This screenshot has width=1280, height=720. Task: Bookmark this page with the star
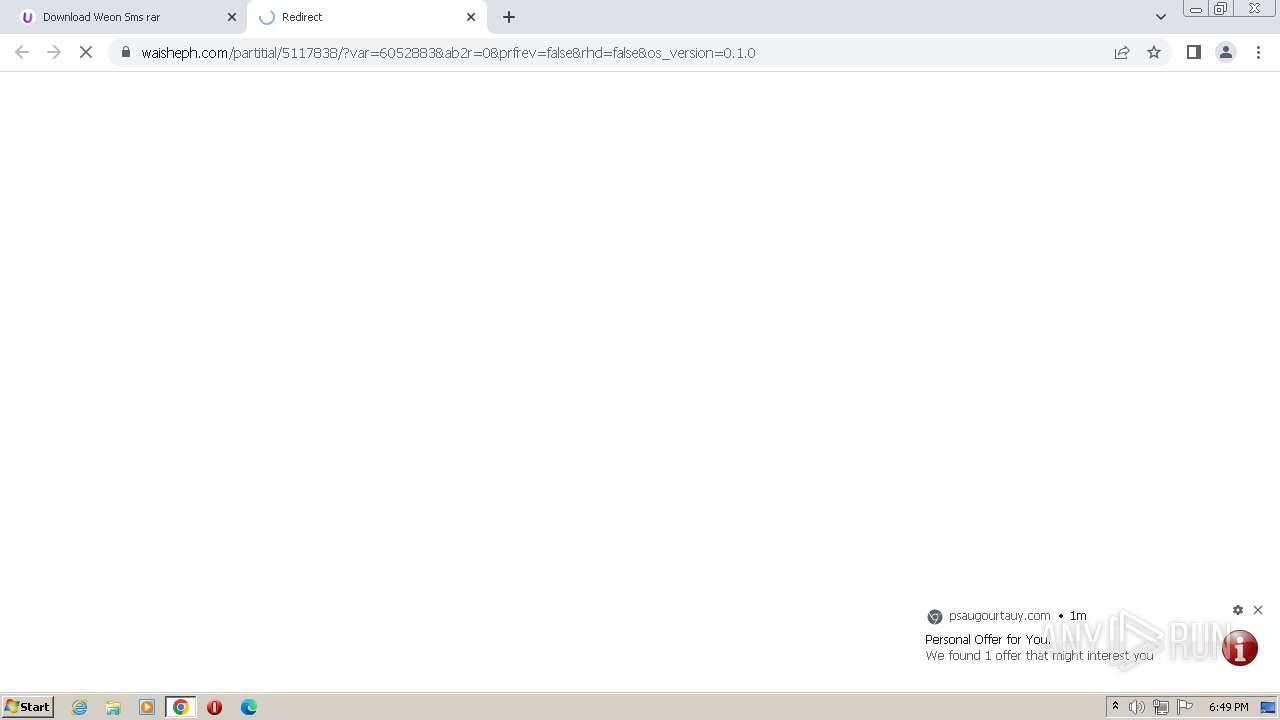point(1154,52)
